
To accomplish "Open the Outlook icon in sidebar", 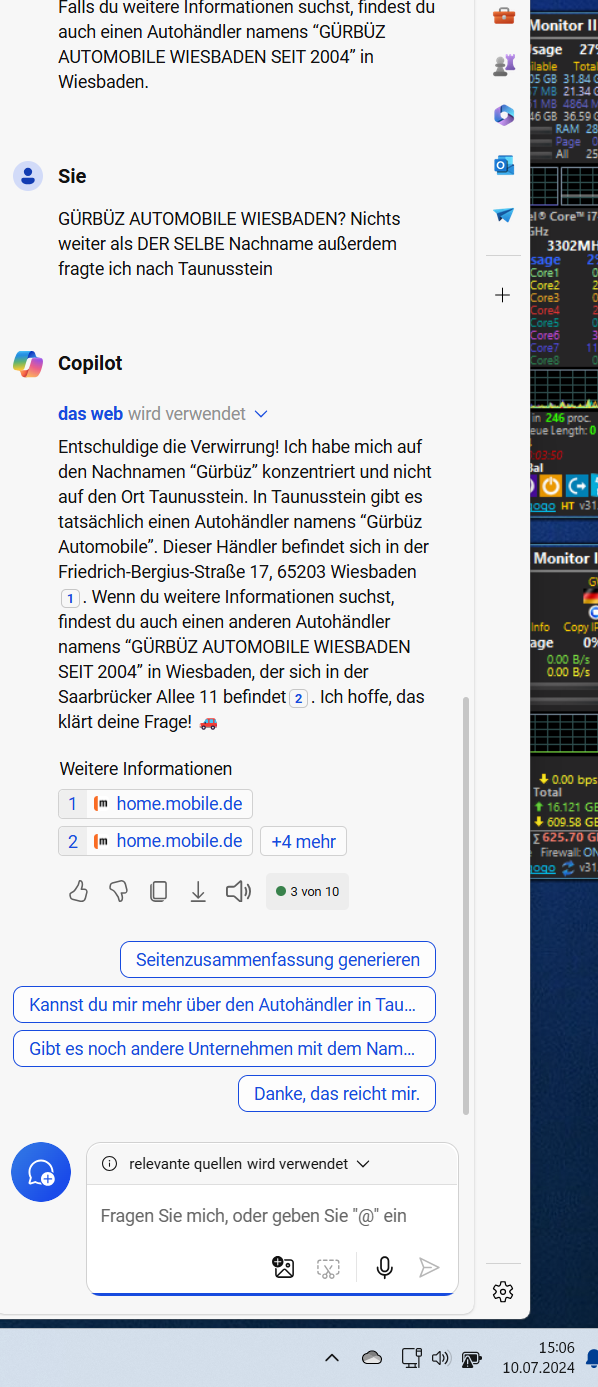I will pyautogui.click(x=503, y=165).
